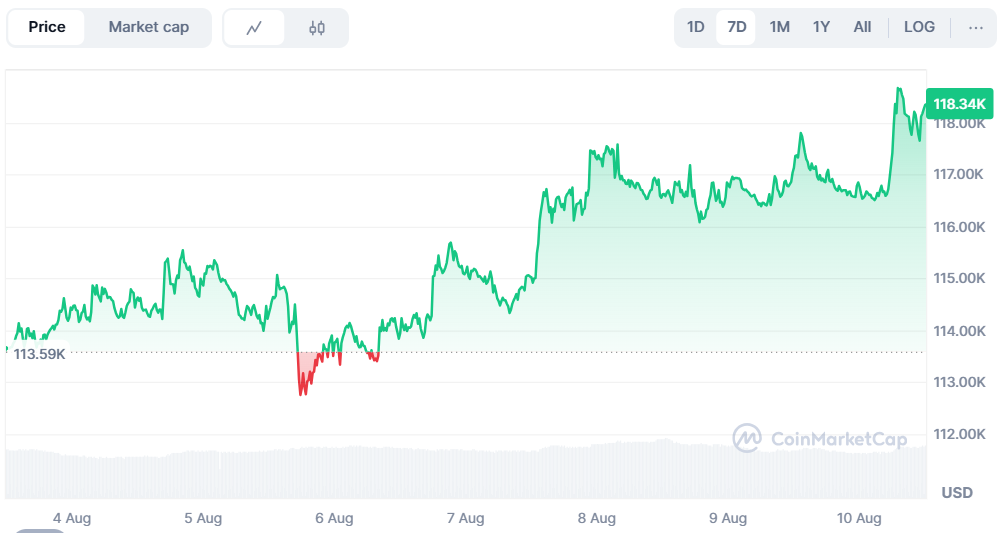Click the 10 Aug date label

point(859,518)
